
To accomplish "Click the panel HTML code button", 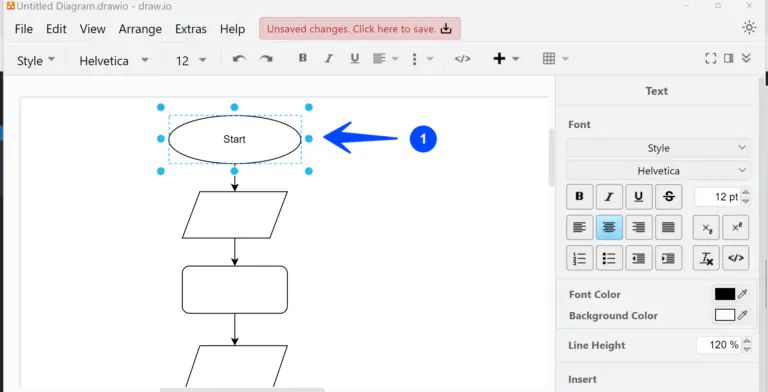I will (736, 258).
